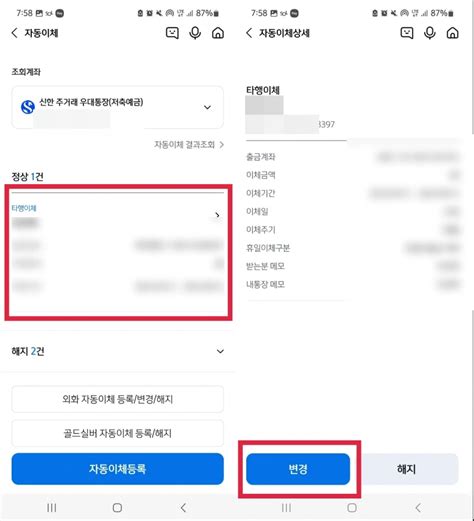Screen dimensions: 474x521
Task: Tap the 해지 cancel button
Action: [x=406, y=469]
